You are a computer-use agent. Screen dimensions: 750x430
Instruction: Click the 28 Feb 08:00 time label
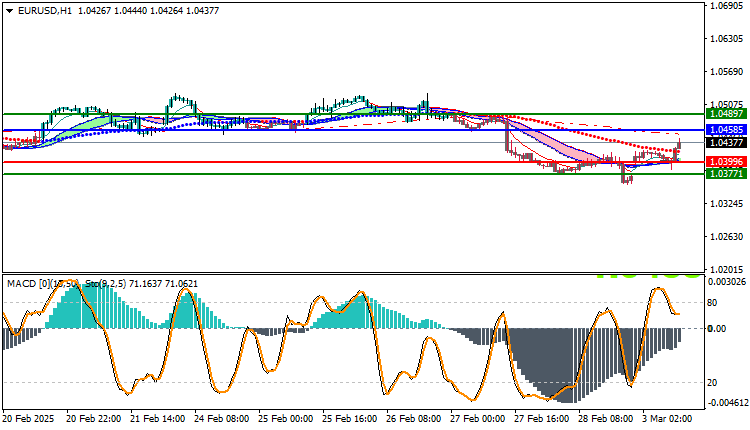[606, 419]
